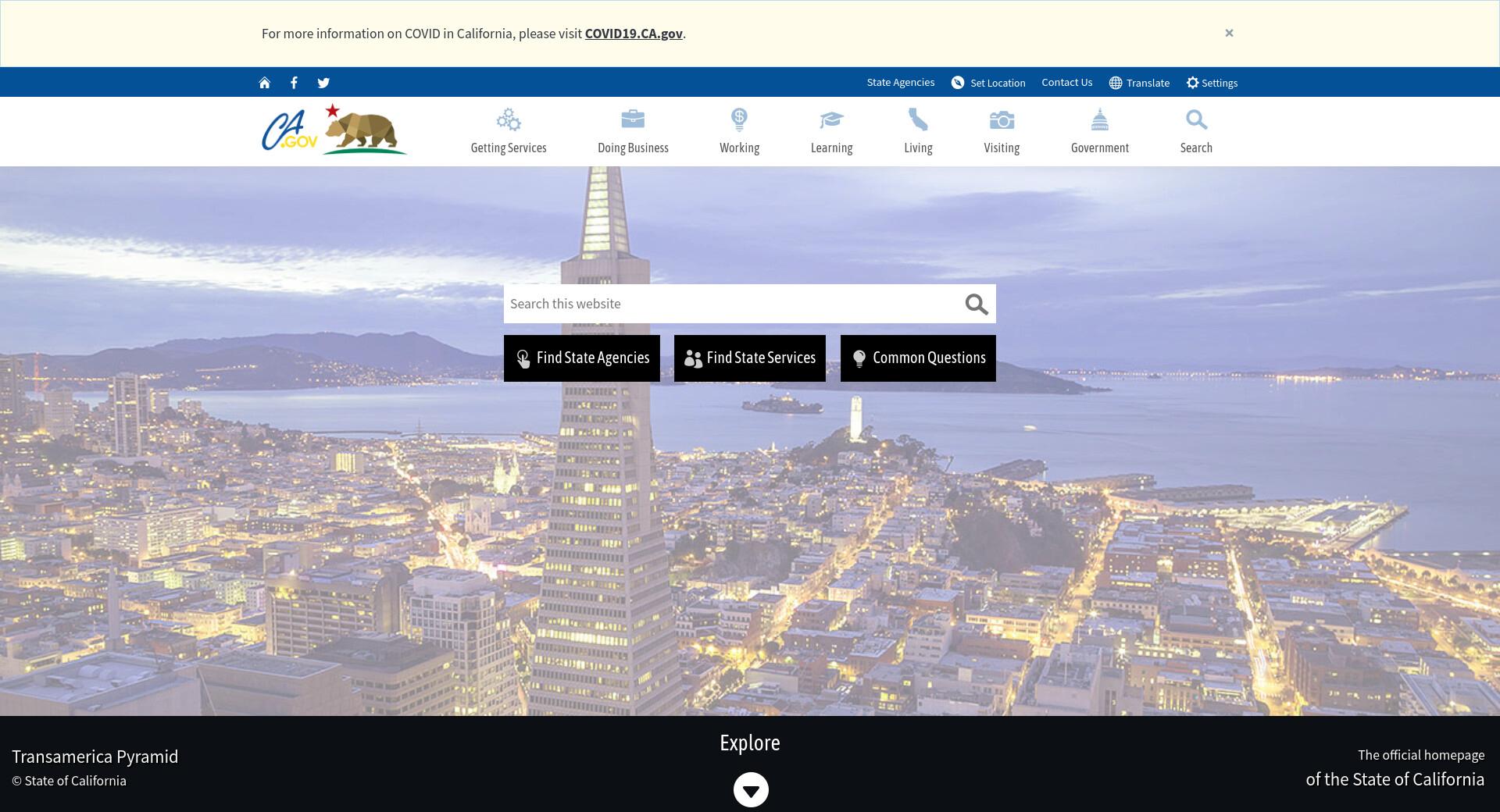Click the Find State Services button
The width and height of the screenshot is (1500, 812).
pyautogui.click(x=750, y=358)
